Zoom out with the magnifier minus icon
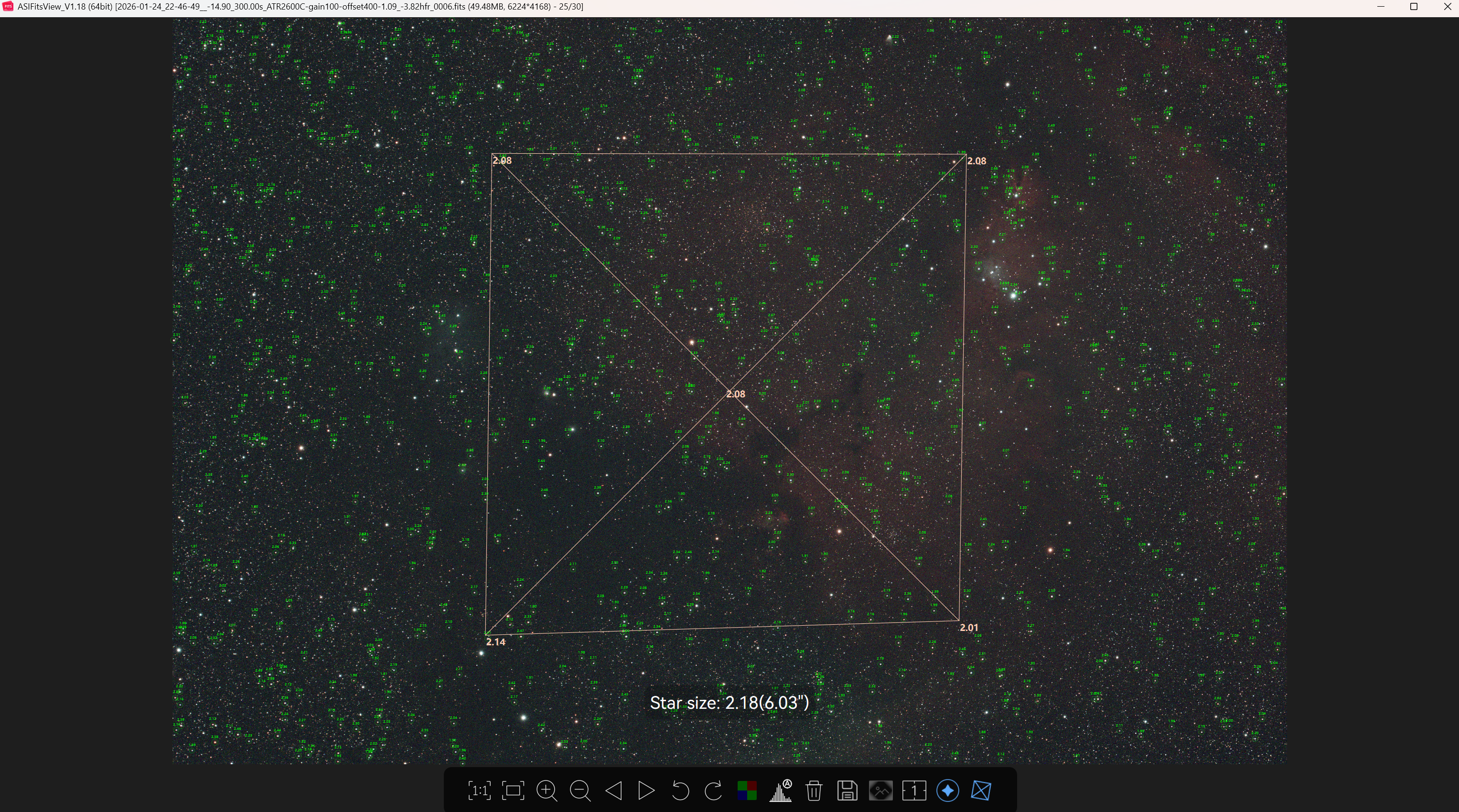Image resolution: width=1459 pixels, height=812 pixels. [x=580, y=791]
